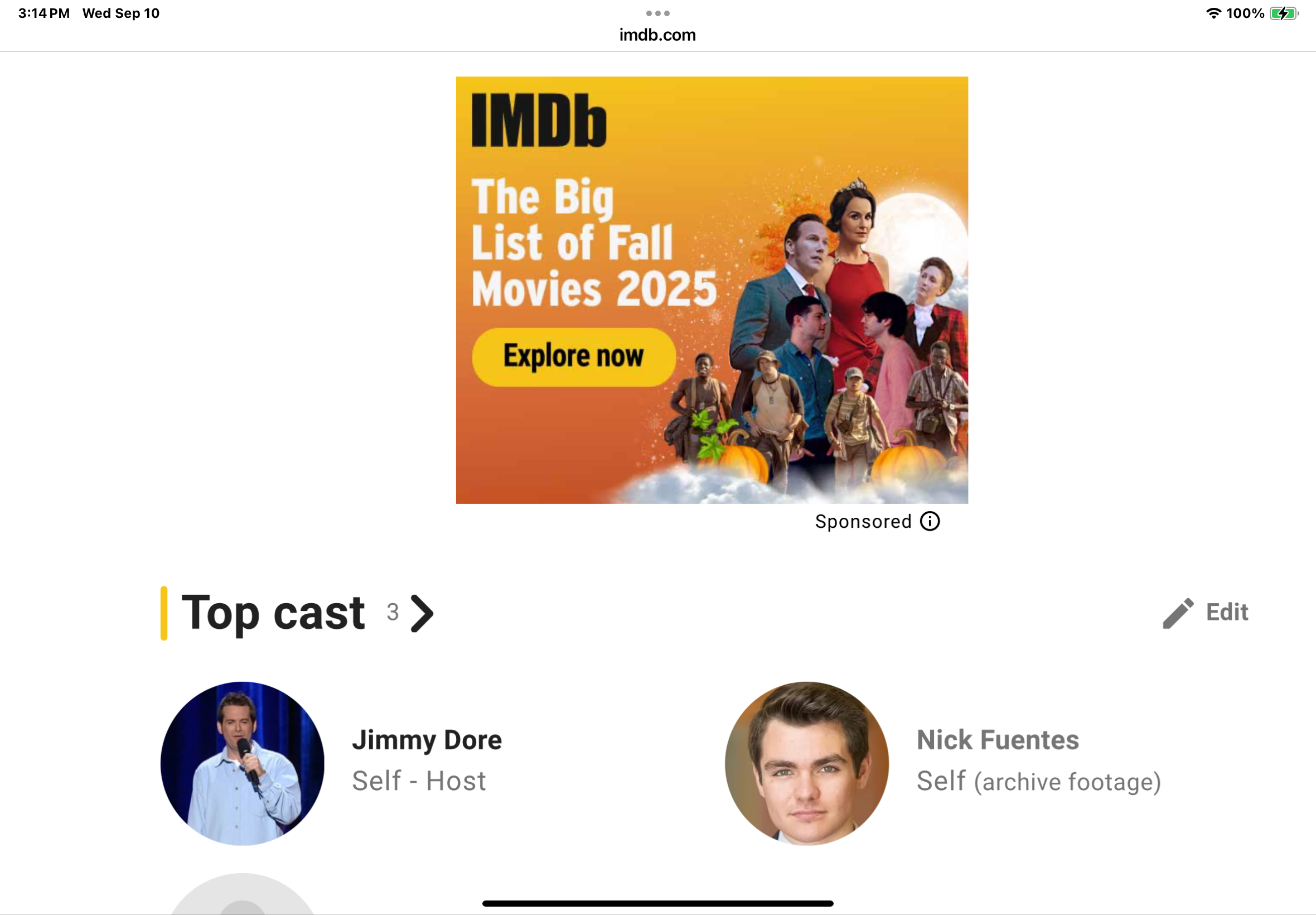Tap the imdb.com address bar
The width and height of the screenshot is (1316, 915).
[657, 35]
